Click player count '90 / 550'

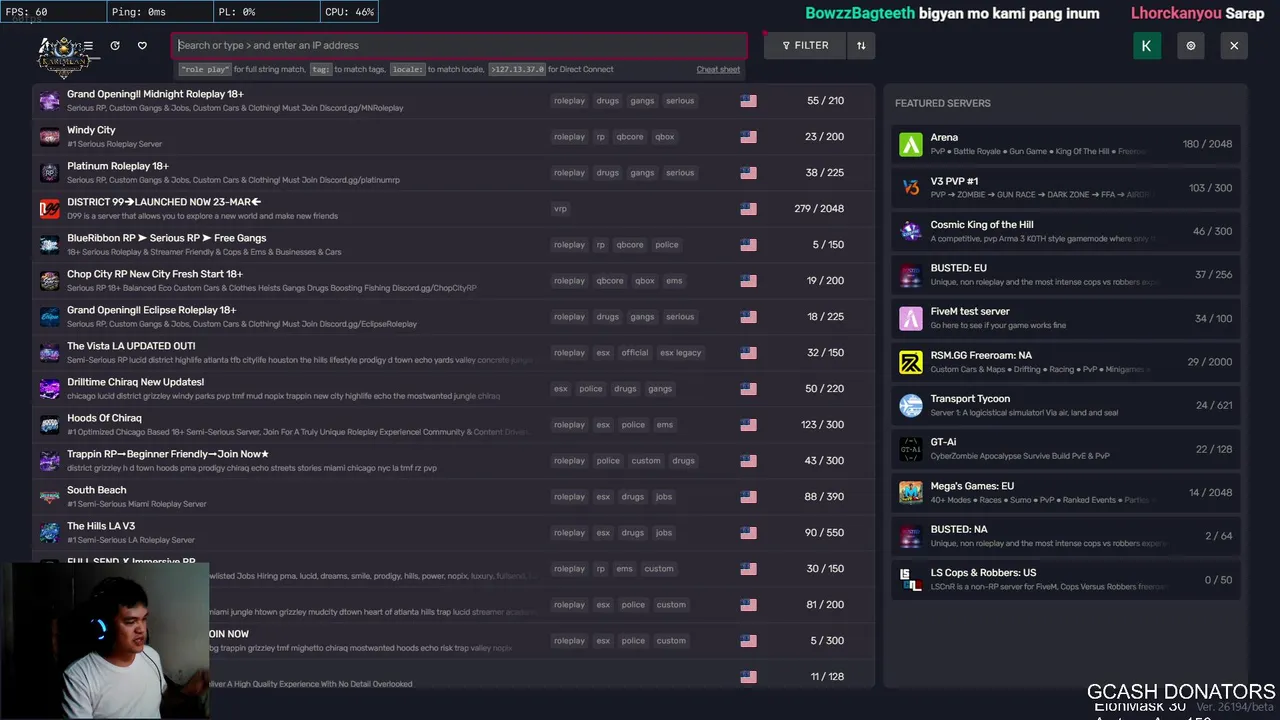pos(825,533)
